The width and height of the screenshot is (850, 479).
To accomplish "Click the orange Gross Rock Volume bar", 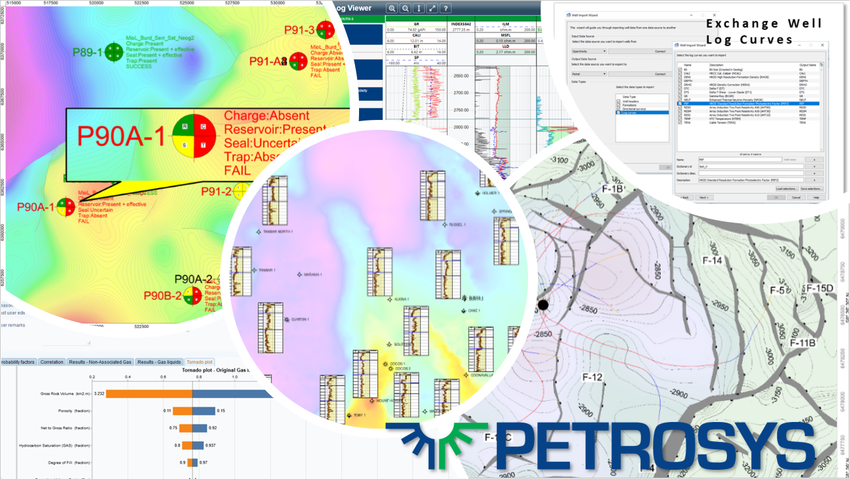I will (x=149, y=393).
